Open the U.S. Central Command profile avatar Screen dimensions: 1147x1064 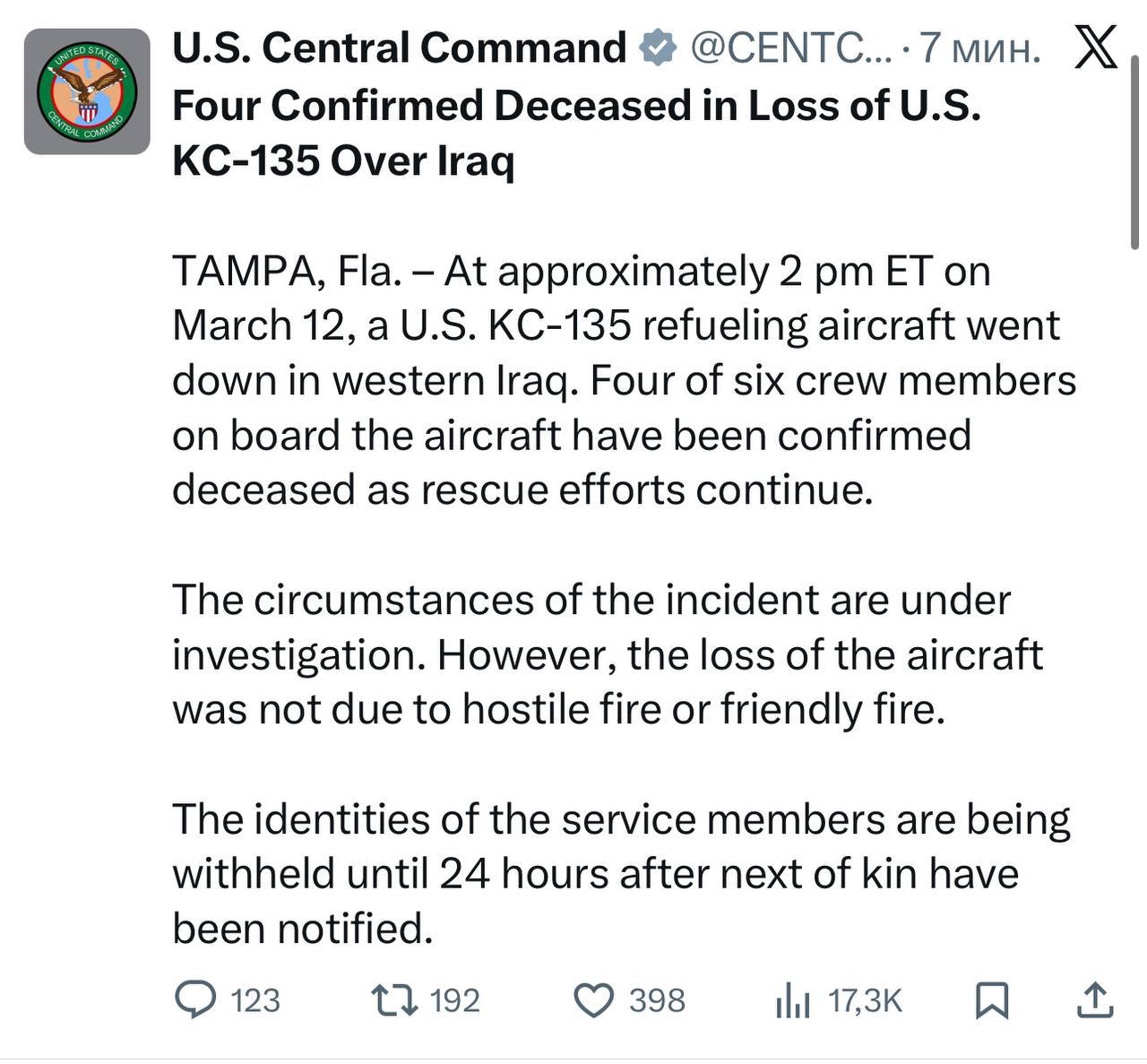(87, 91)
